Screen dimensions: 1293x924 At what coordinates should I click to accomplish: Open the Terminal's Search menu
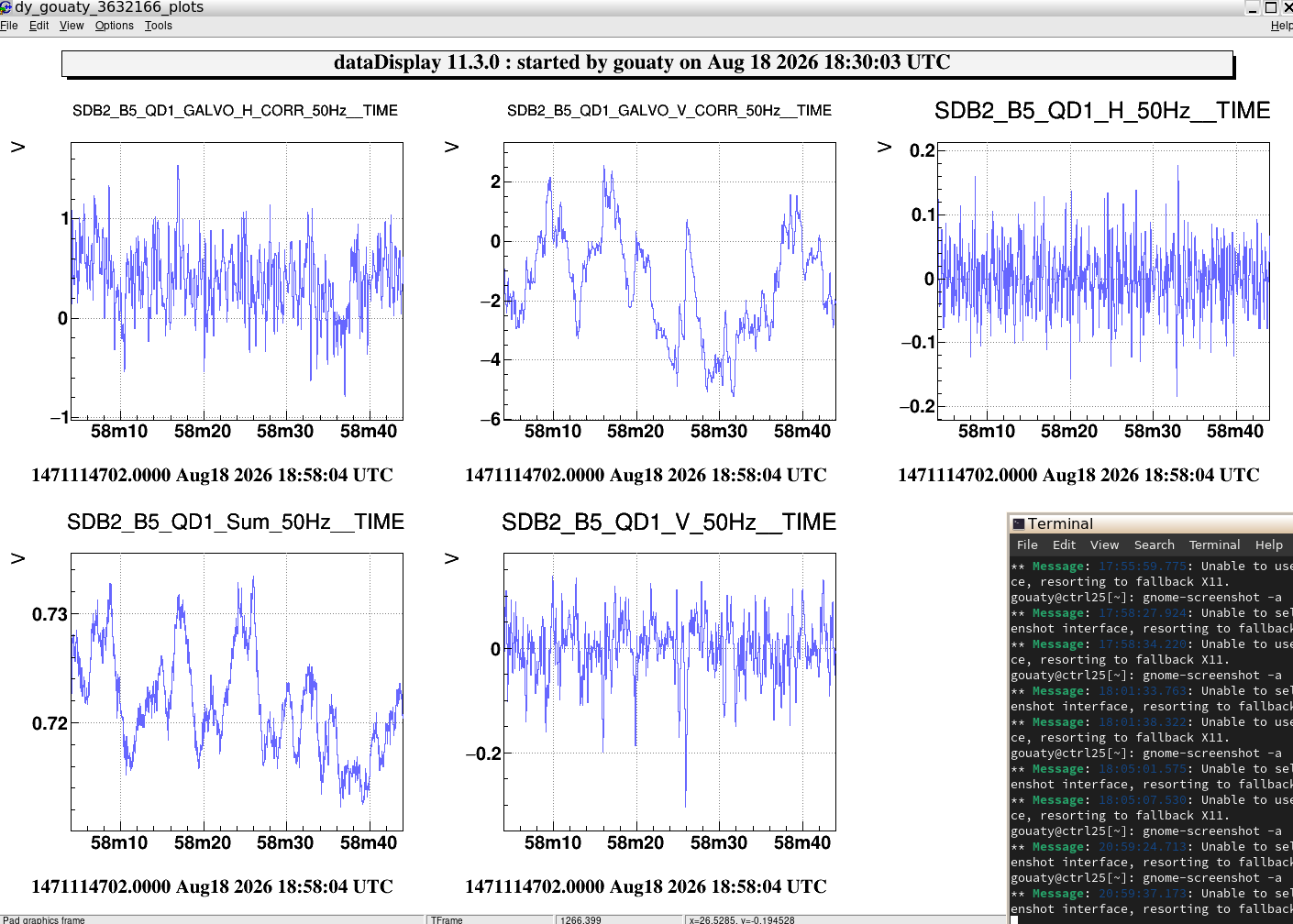tap(1154, 544)
